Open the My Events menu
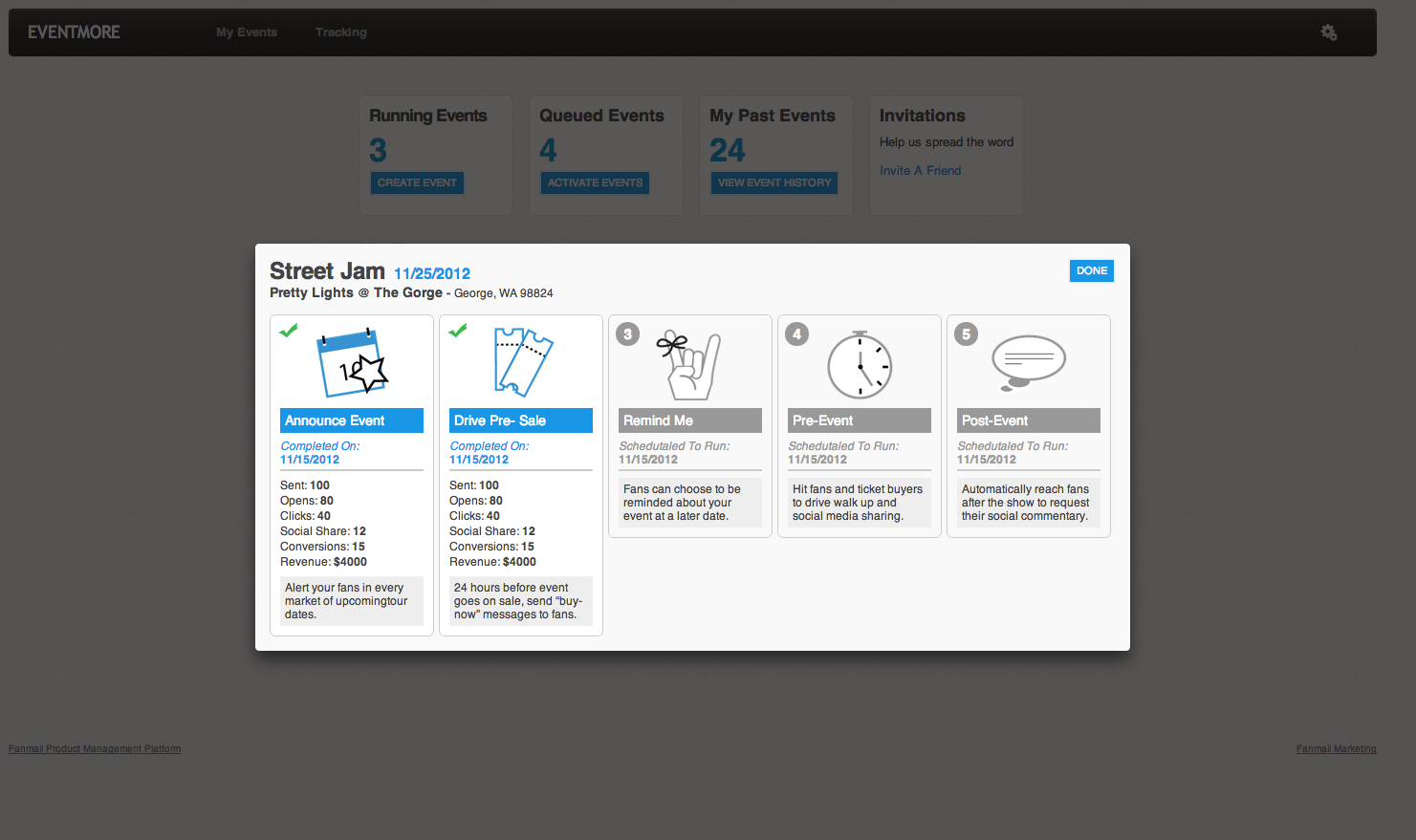This screenshot has height=840, width=1416. click(247, 32)
